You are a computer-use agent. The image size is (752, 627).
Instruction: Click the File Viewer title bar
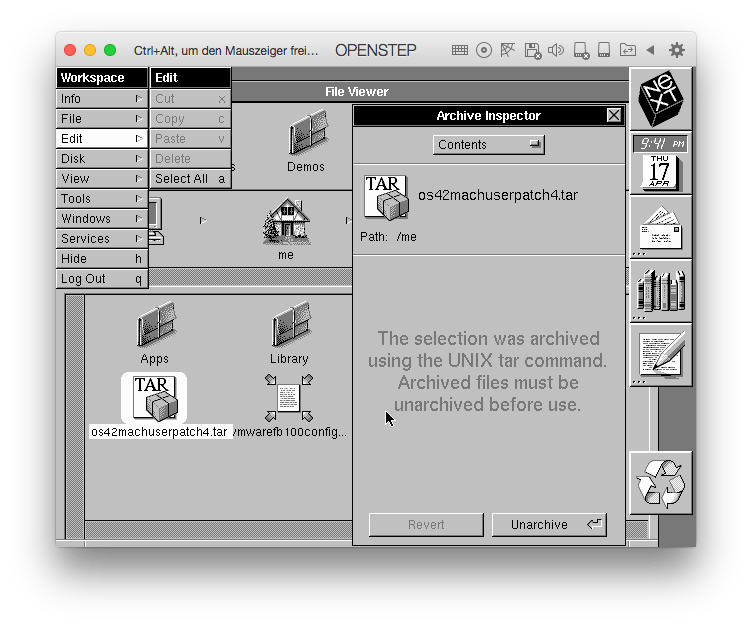click(x=357, y=92)
